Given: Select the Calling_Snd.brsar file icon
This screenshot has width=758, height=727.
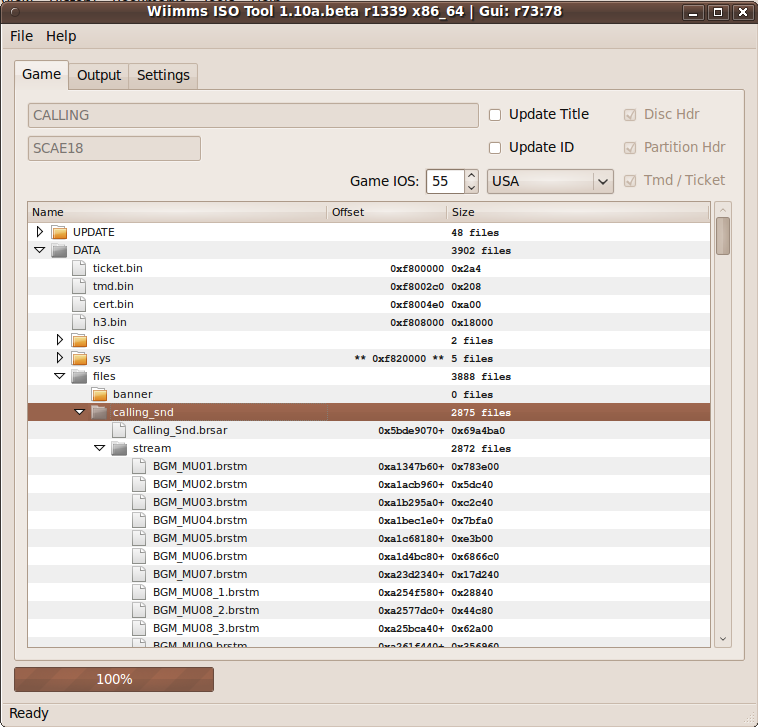Looking at the screenshot, I should (119, 430).
